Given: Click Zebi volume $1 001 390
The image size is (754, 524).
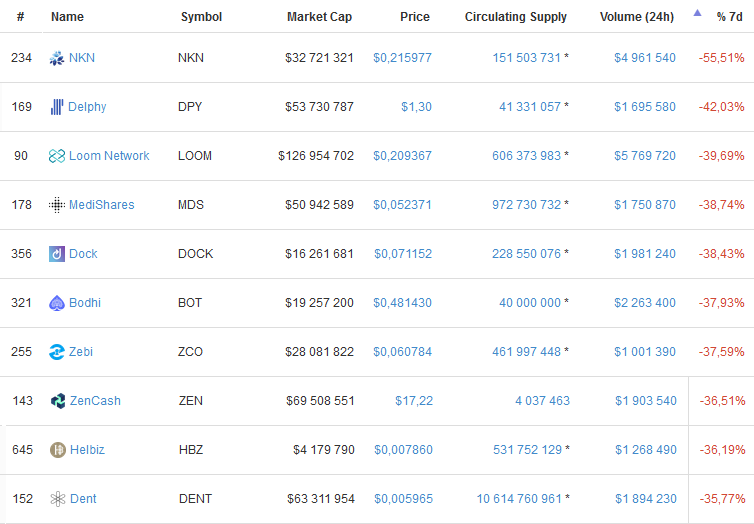Looking at the screenshot, I should (x=645, y=352).
